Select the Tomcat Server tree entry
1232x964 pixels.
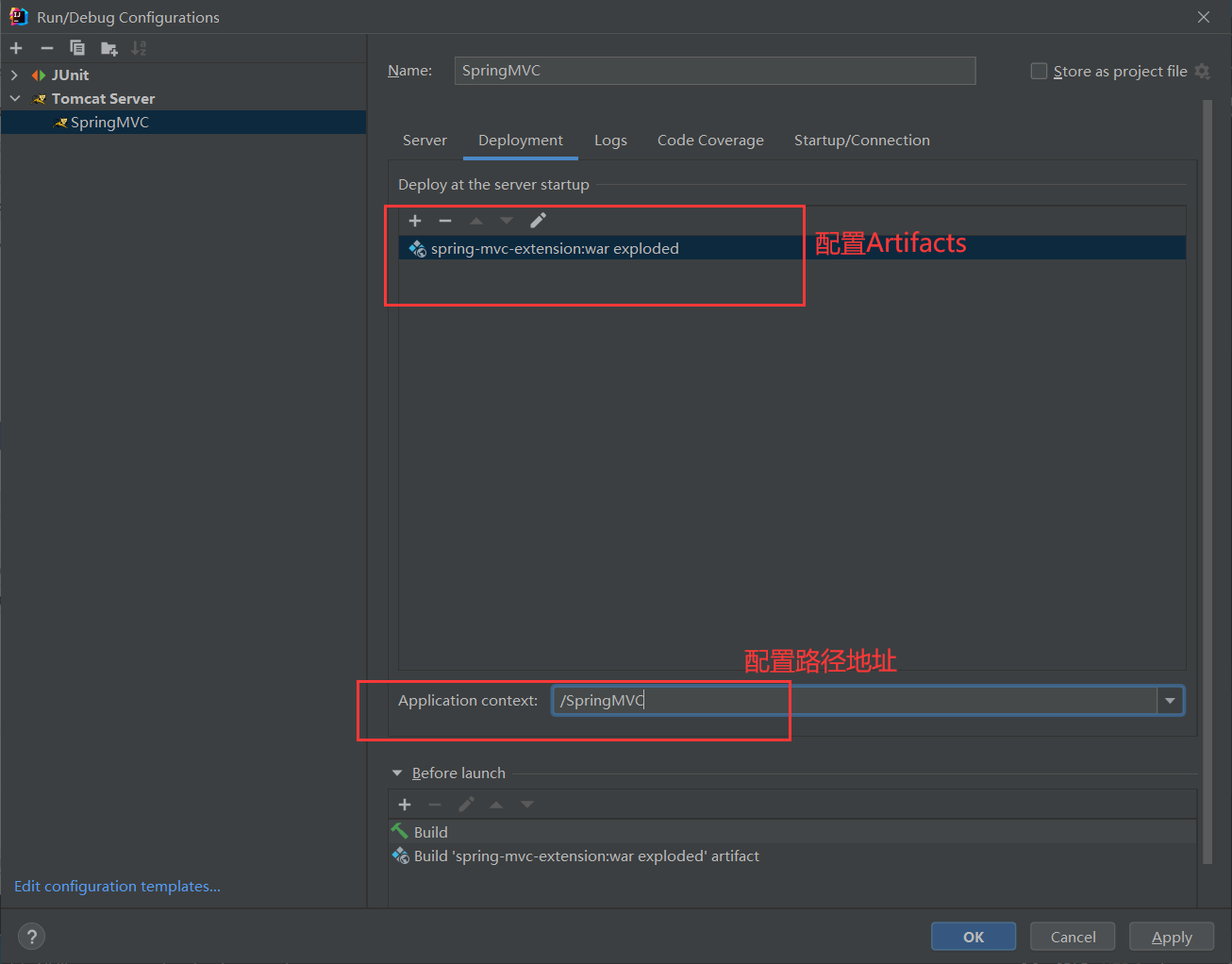tap(183, 98)
